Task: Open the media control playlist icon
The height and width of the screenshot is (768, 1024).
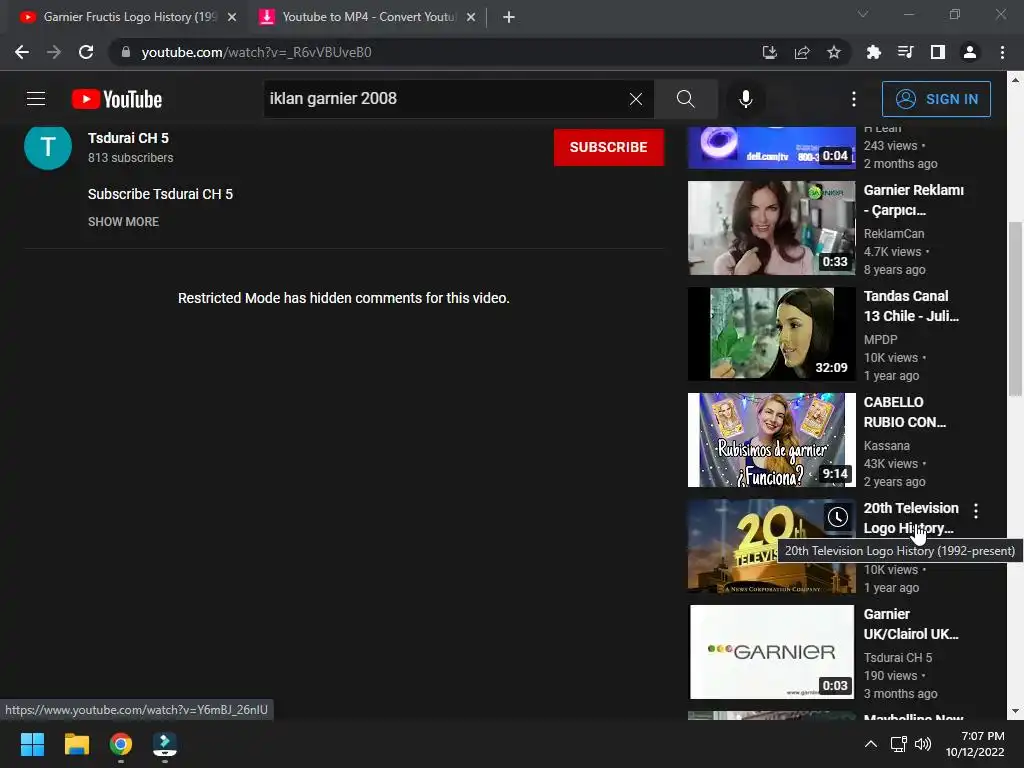Action: [x=906, y=52]
